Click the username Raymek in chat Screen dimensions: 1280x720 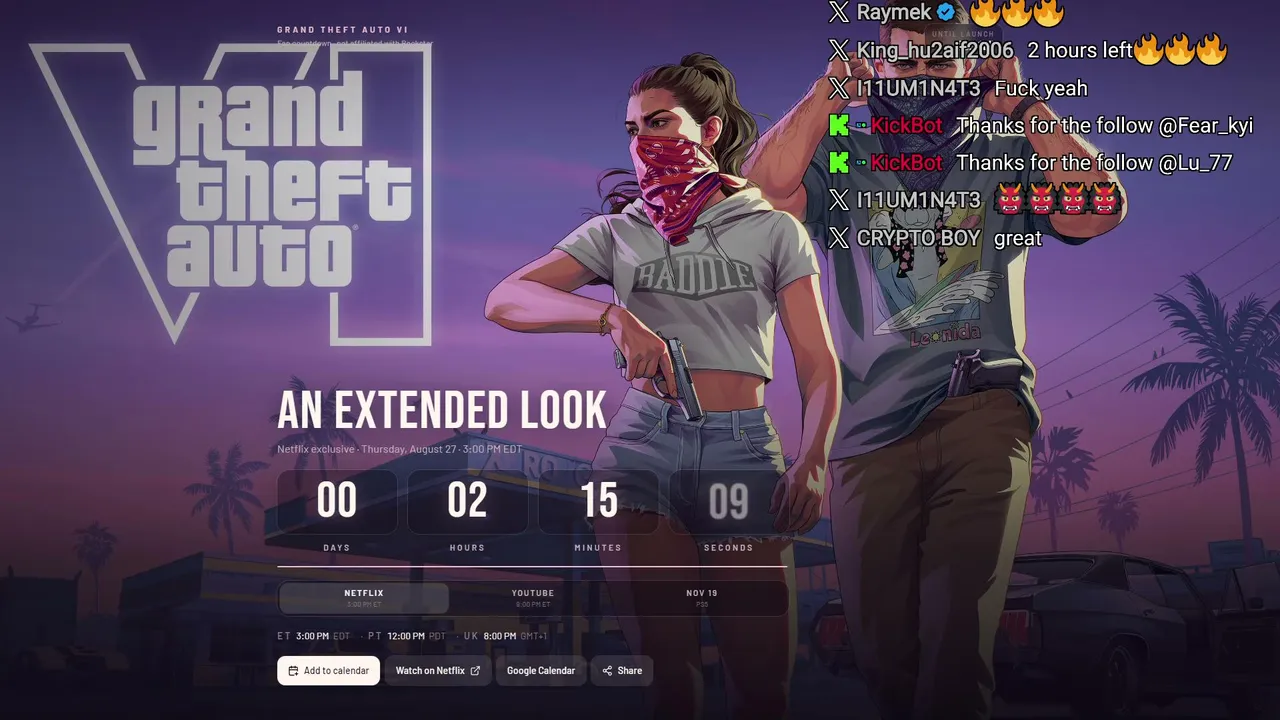pos(894,12)
